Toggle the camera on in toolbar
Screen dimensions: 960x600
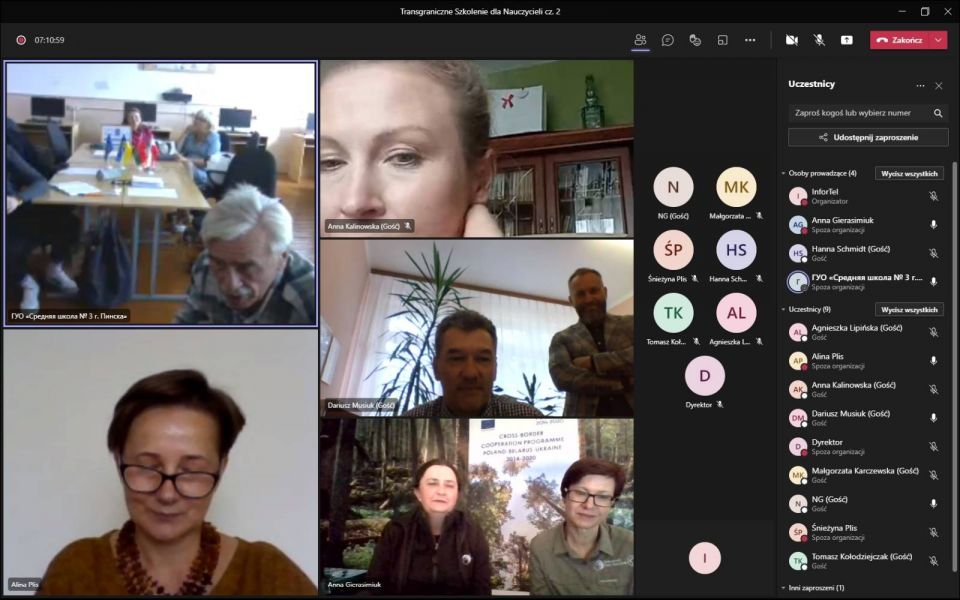click(791, 40)
